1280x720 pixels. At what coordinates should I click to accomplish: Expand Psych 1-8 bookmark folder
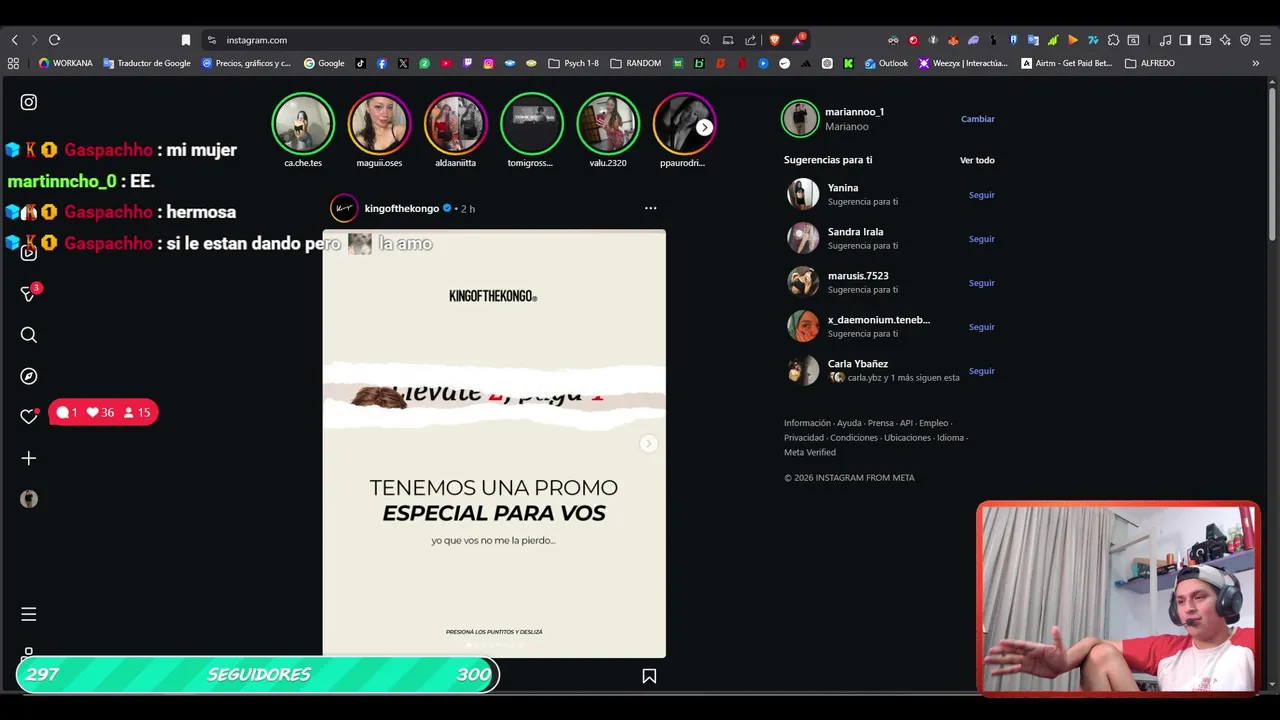[x=574, y=63]
